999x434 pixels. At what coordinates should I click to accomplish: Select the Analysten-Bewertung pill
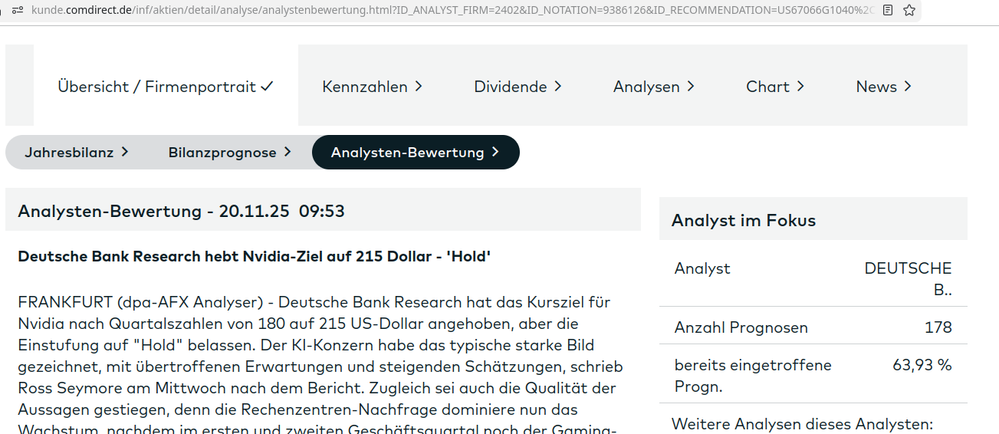415,152
